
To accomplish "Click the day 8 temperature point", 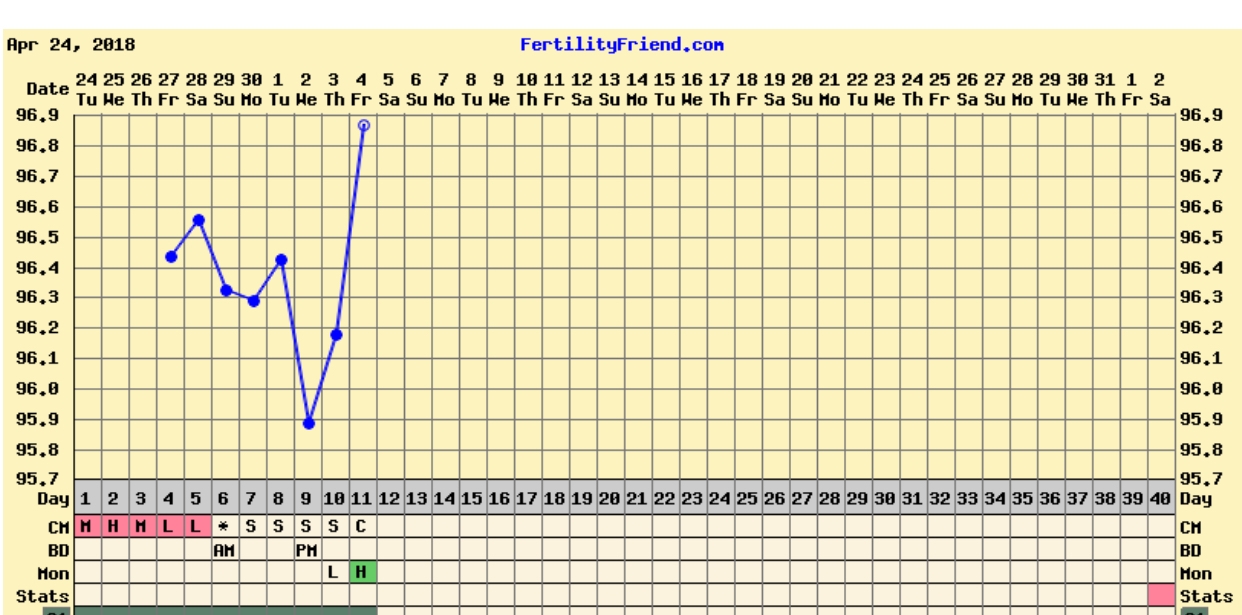I will 281,260.
